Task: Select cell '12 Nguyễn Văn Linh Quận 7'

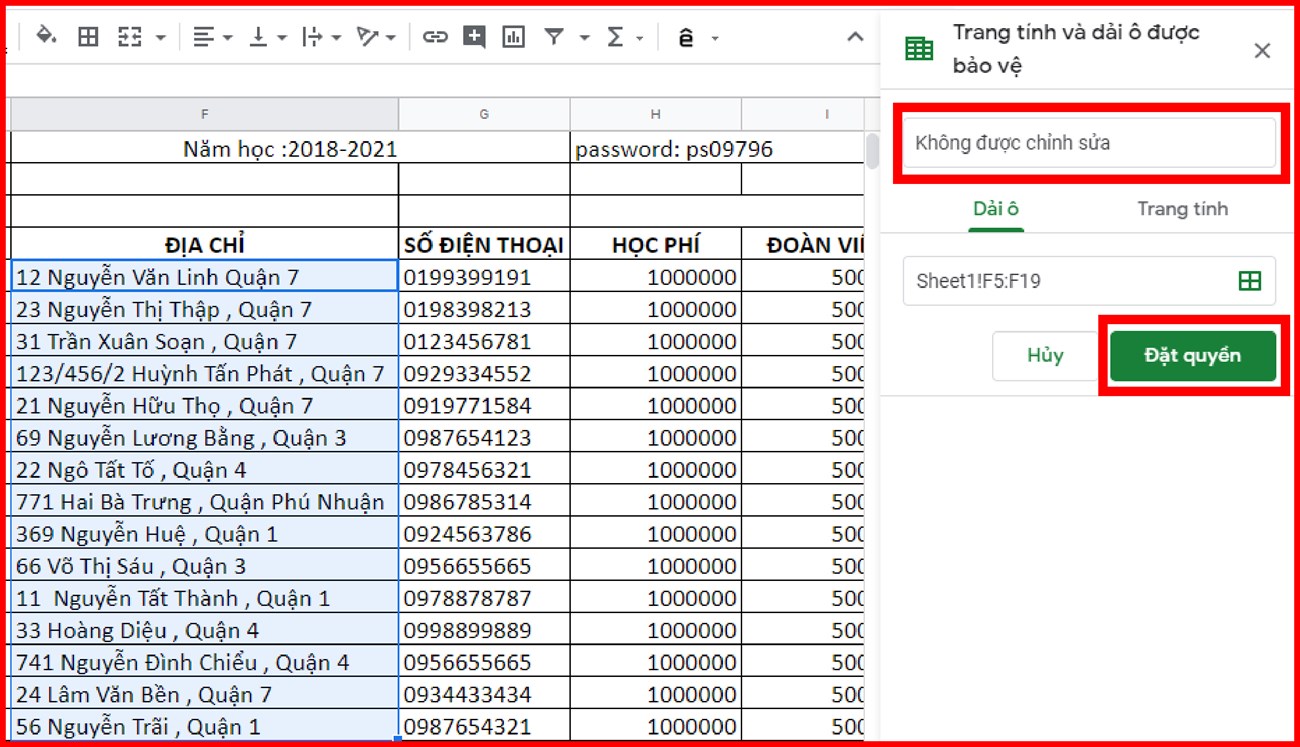Action: [x=204, y=277]
